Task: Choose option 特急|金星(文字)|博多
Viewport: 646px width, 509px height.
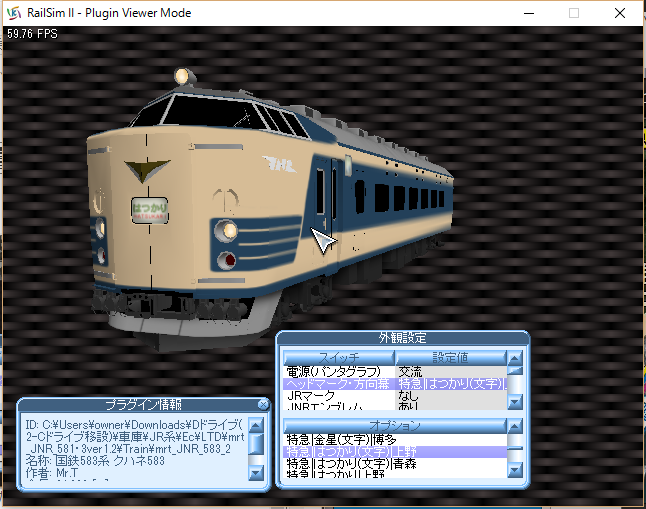Action: coord(395,440)
